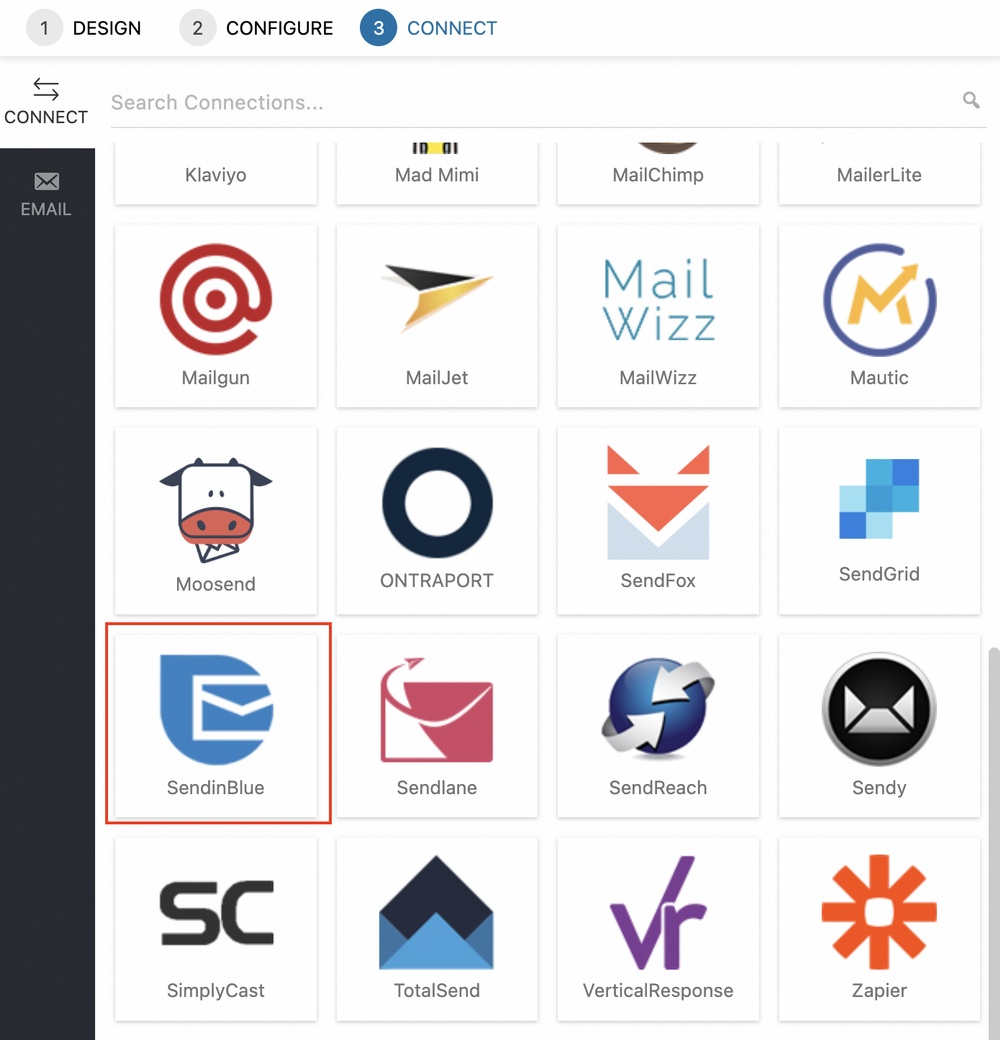
Task: Pick the Sendy envelope icon
Action: pyautogui.click(x=878, y=707)
